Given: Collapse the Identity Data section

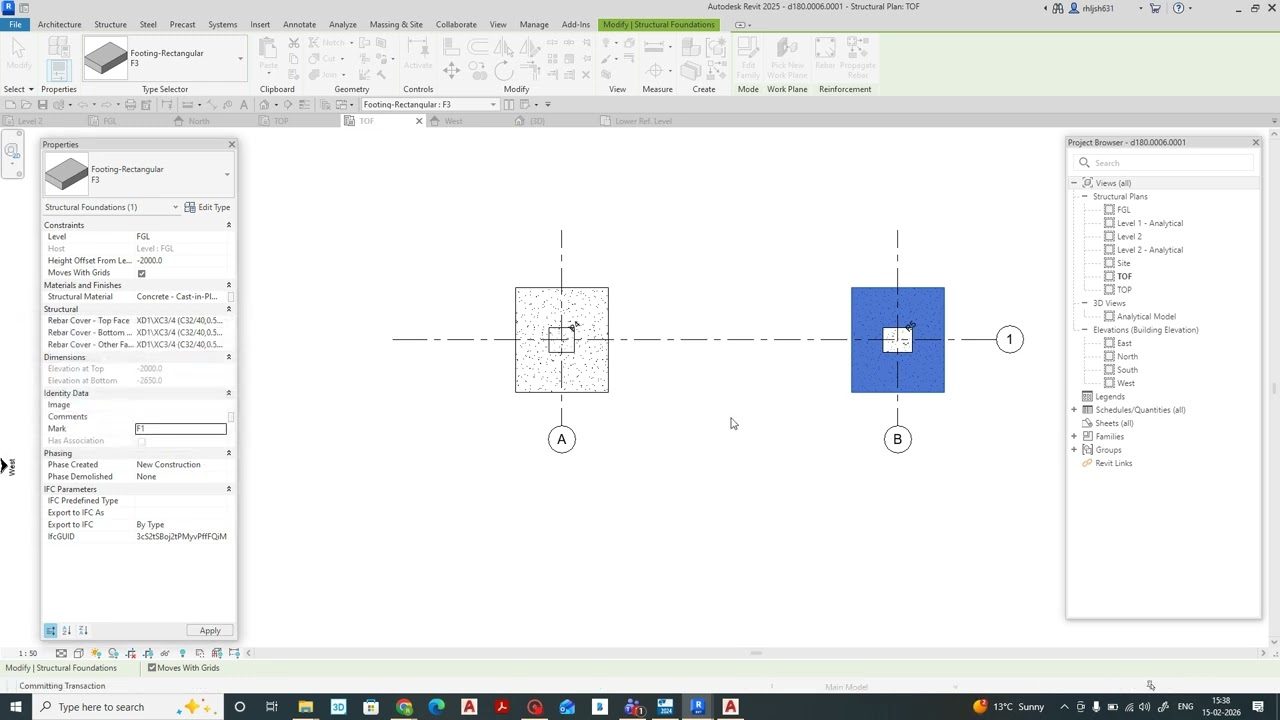Looking at the screenshot, I should [229, 393].
